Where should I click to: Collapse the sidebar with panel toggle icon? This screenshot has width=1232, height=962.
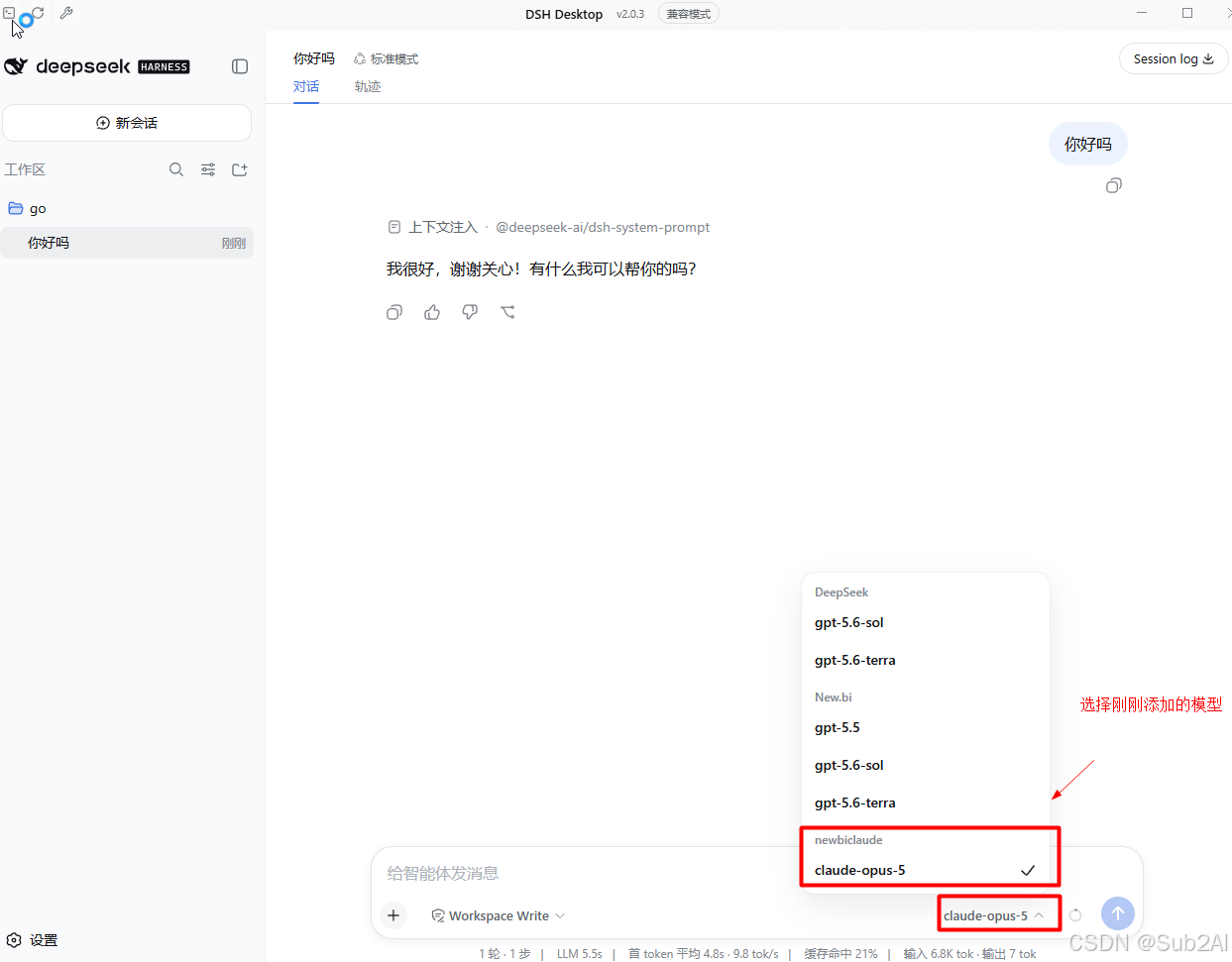click(x=240, y=66)
